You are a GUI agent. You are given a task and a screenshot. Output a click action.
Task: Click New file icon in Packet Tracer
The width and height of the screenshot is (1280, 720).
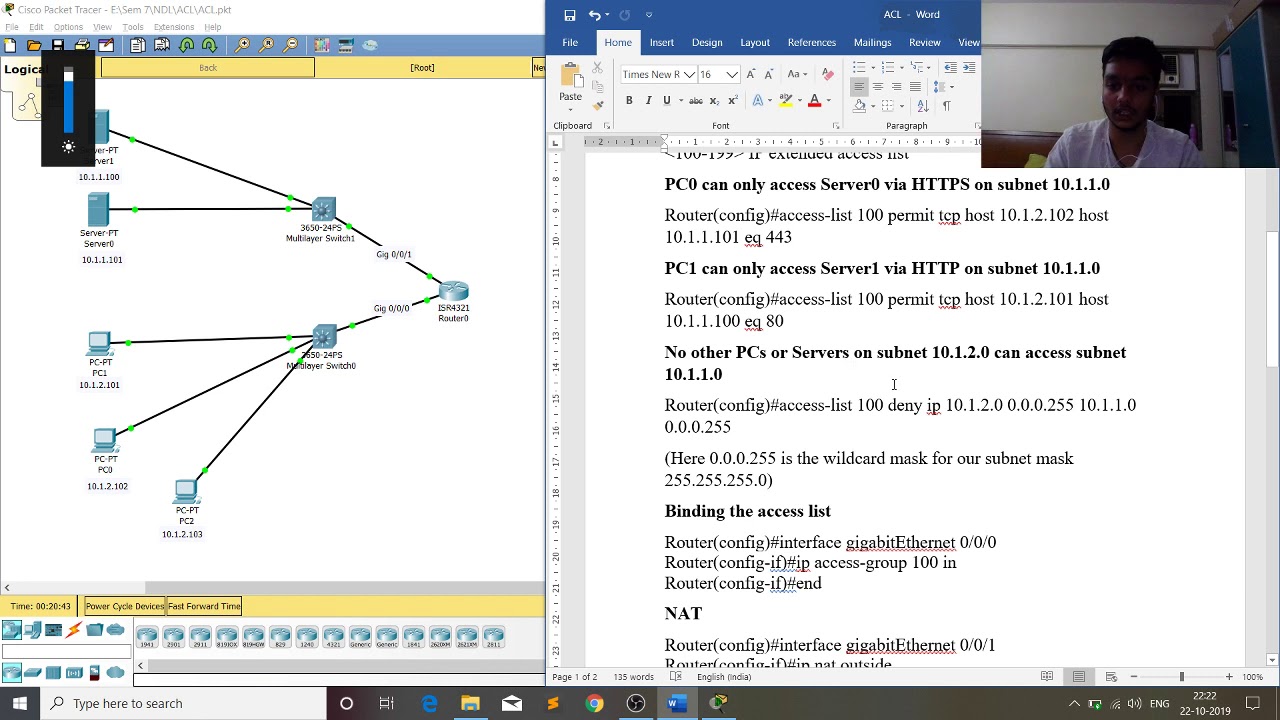[10, 45]
